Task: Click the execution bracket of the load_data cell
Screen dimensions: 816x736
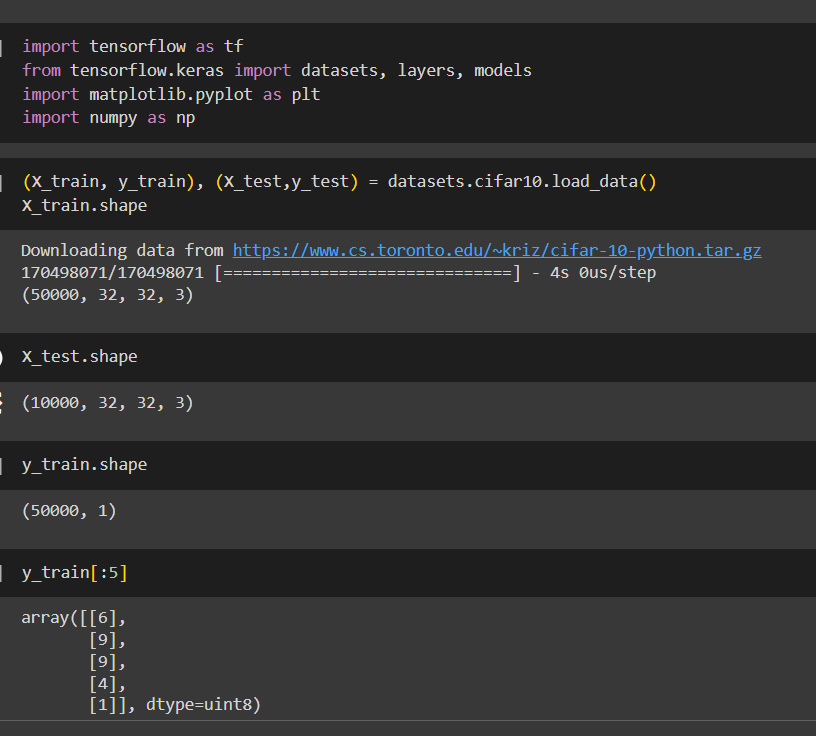Action: (2, 182)
